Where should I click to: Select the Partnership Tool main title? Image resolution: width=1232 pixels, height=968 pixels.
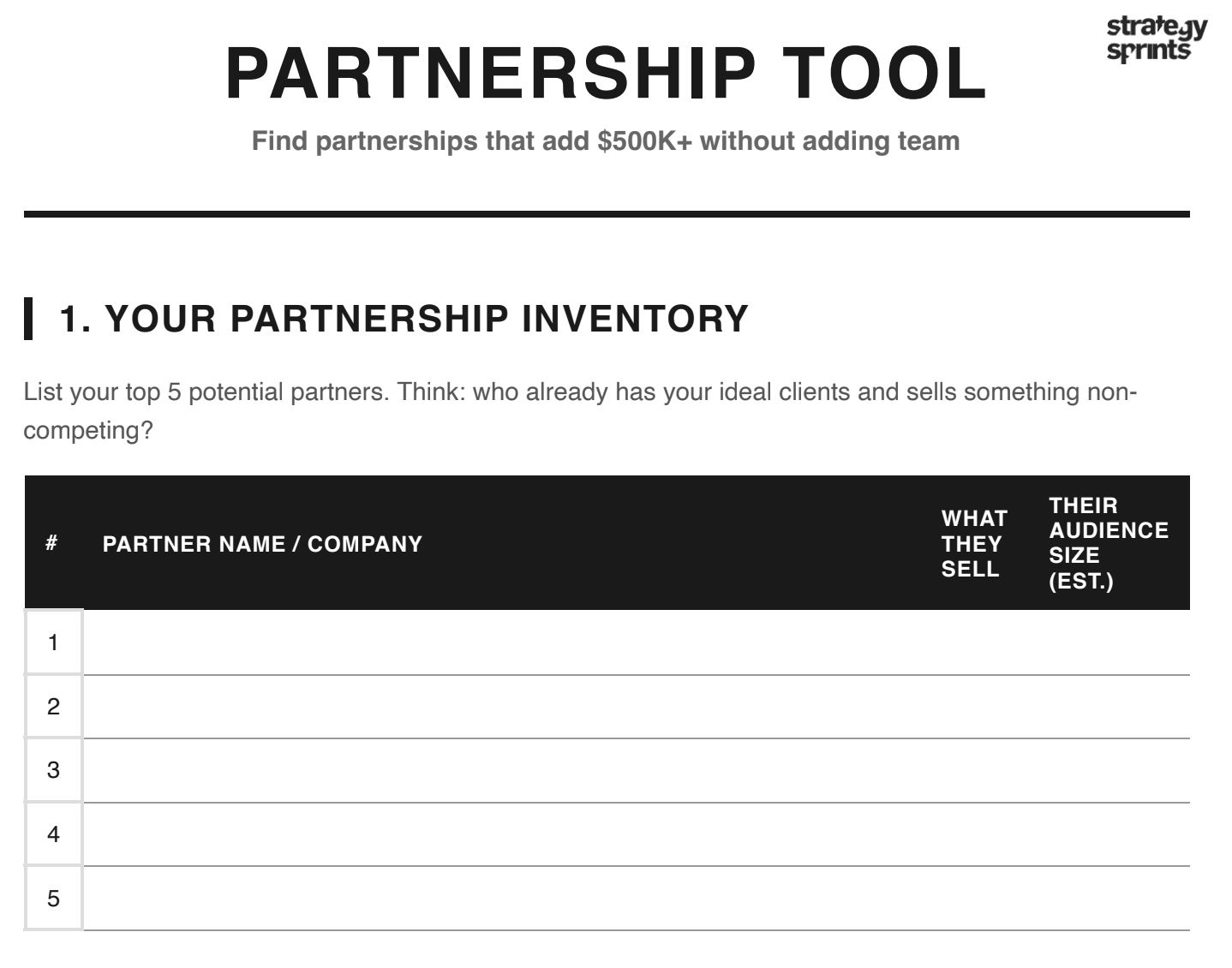606,73
